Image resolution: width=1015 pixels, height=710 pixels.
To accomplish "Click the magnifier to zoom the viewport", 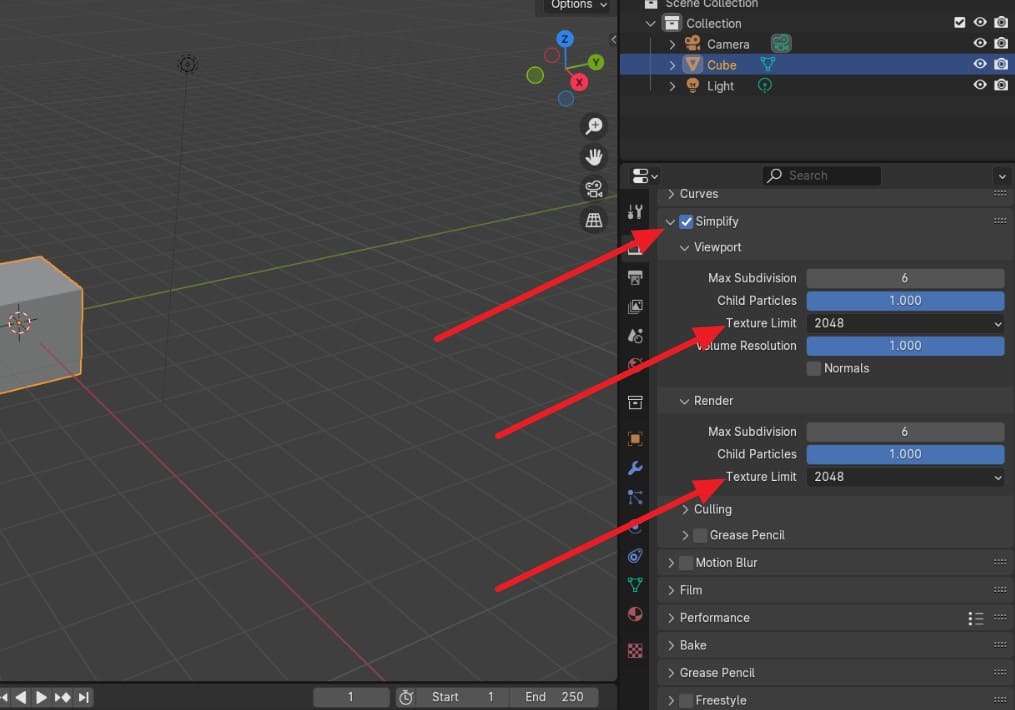I will [594, 125].
